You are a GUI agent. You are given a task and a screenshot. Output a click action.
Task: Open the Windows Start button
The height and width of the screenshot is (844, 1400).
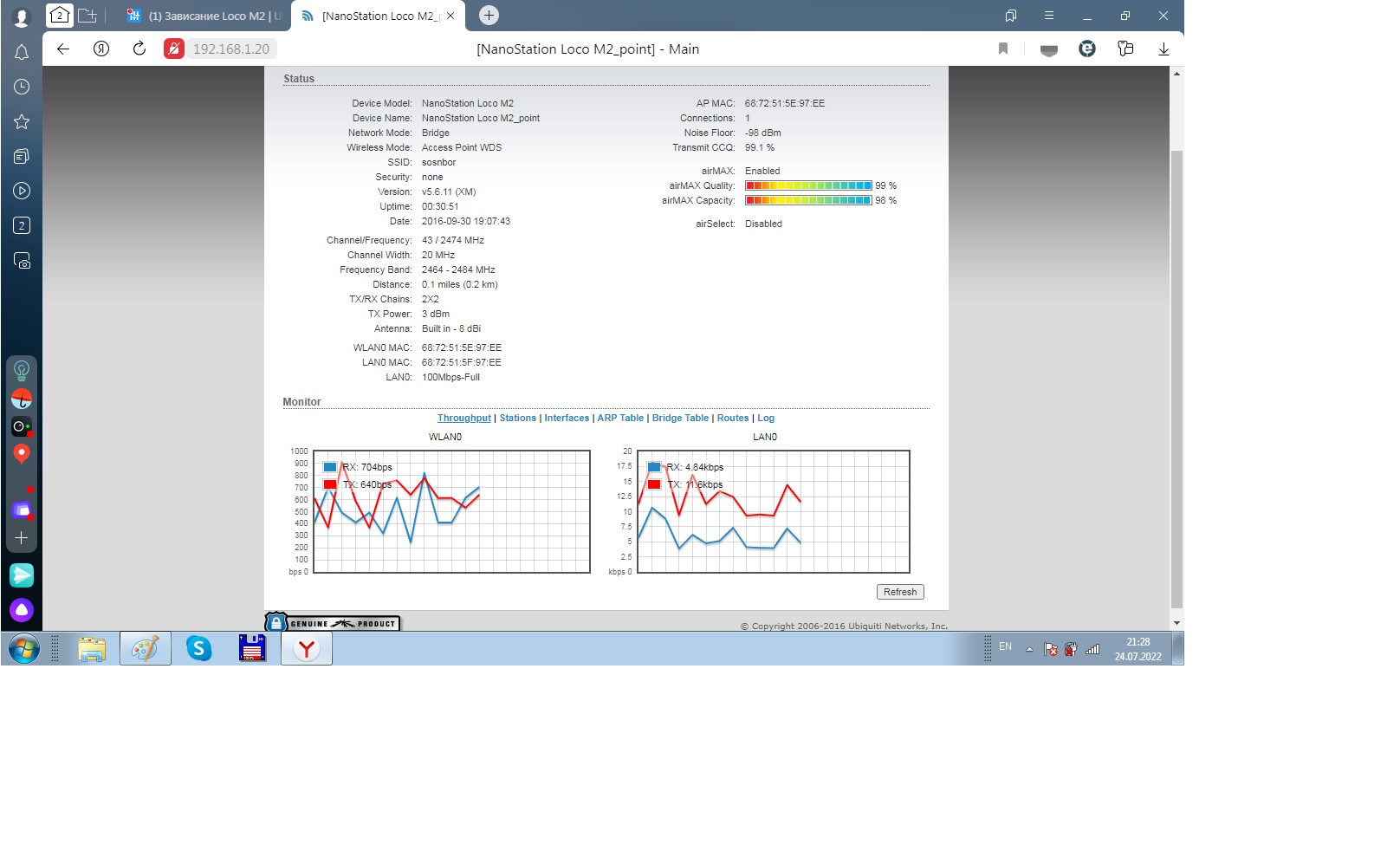point(23,648)
